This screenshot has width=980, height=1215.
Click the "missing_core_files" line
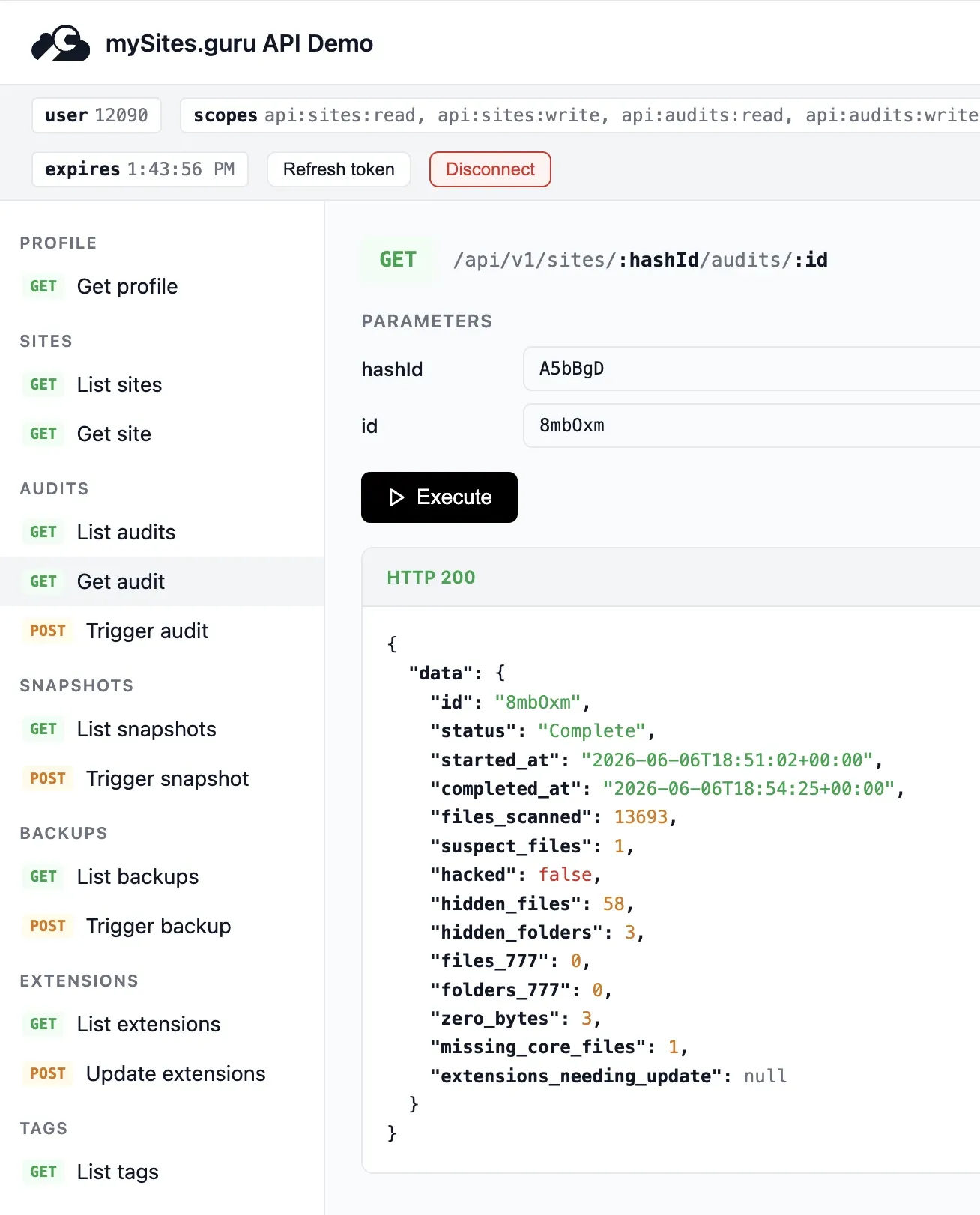coord(559,1047)
